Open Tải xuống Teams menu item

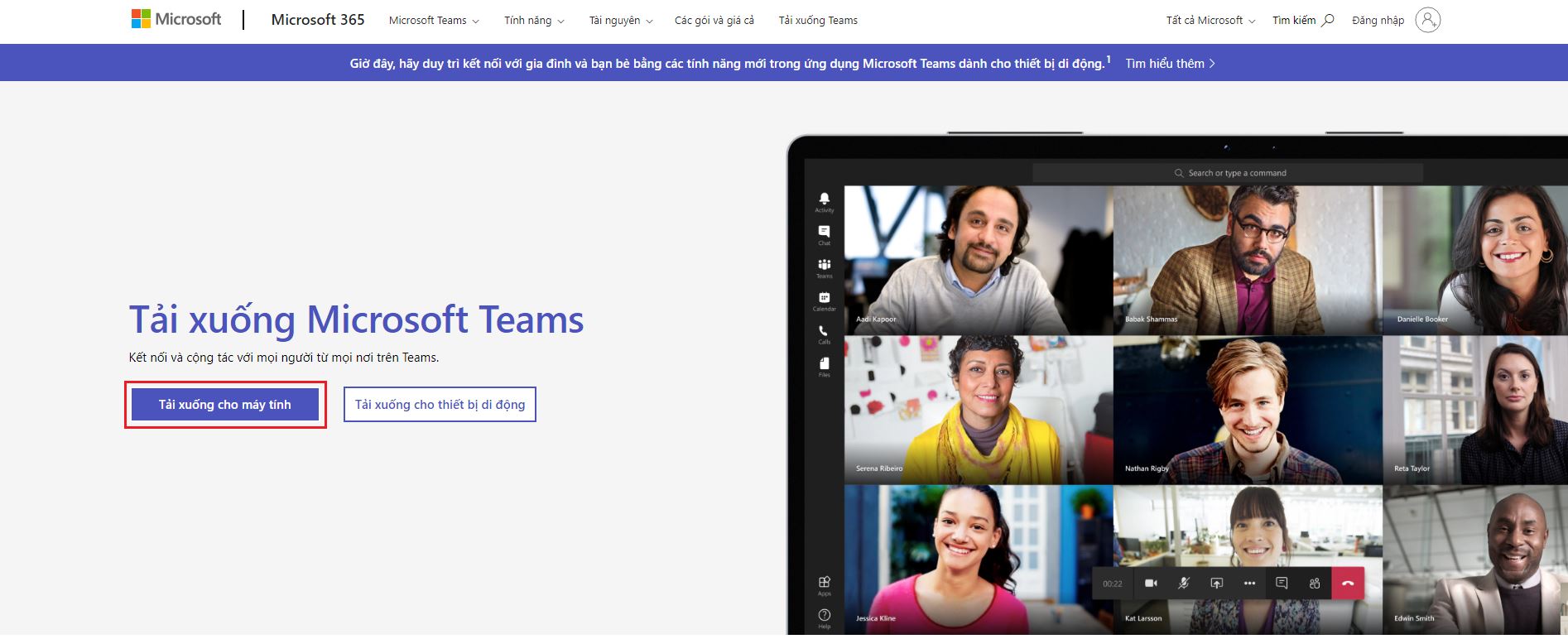point(818,21)
